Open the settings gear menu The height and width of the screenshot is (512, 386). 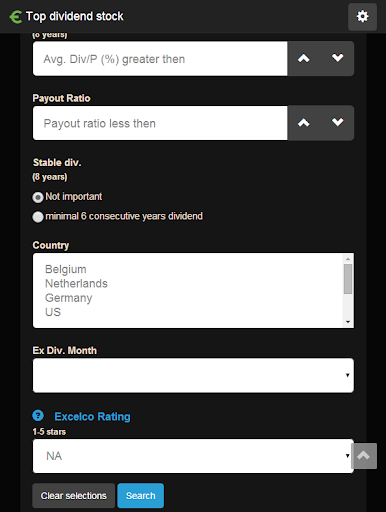coord(362,16)
